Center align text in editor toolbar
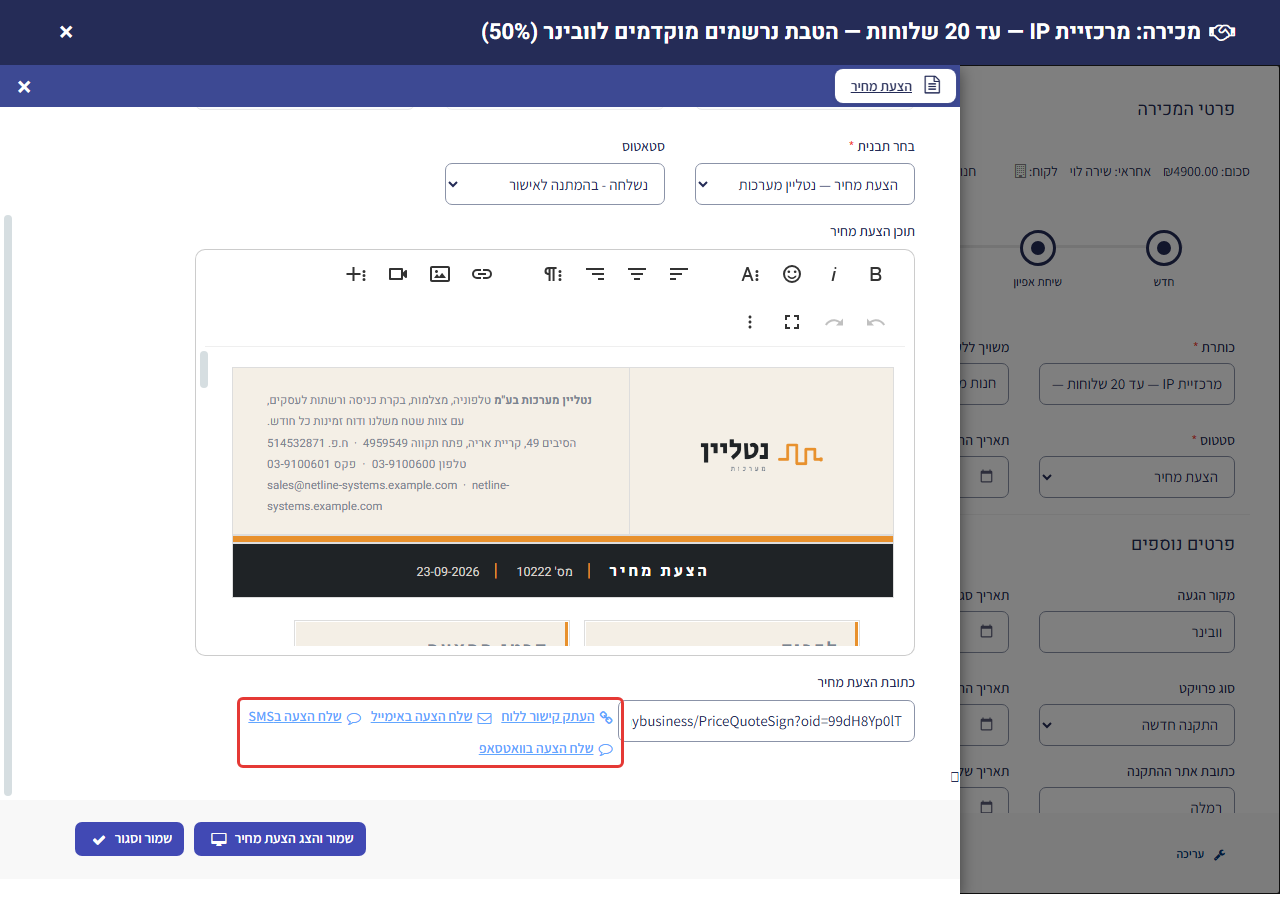 pyautogui.click(x=637, y=274)
